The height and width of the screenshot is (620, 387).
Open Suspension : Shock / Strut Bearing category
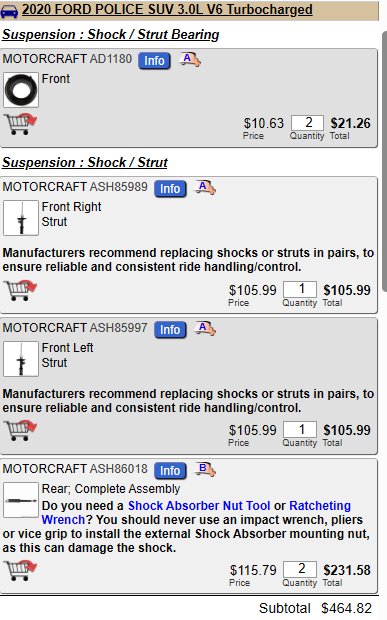tap(111, 34)
